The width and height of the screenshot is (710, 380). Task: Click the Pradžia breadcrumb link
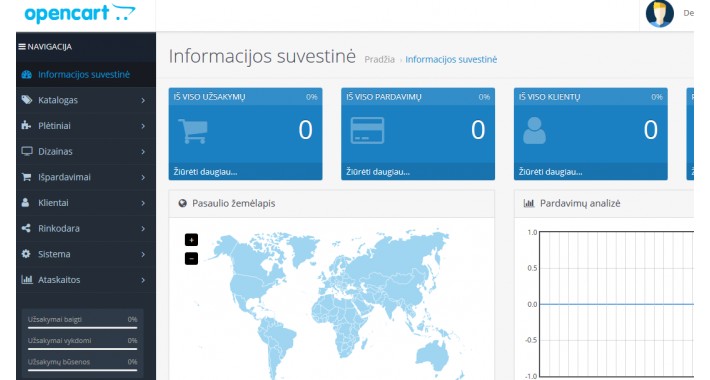click(379, 59)
